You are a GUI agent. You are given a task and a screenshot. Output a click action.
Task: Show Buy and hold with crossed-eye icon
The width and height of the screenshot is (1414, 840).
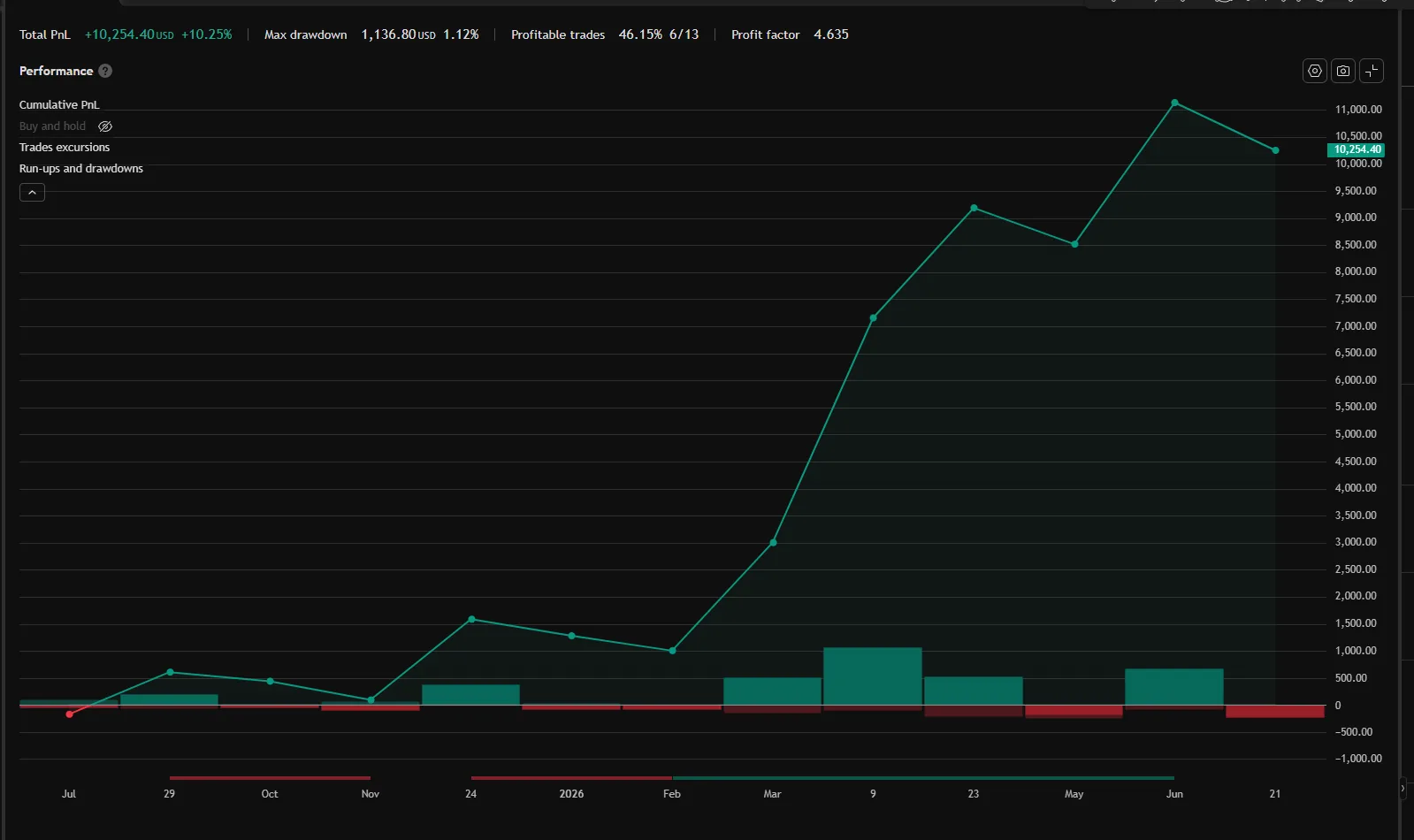(x=105, y=126)
